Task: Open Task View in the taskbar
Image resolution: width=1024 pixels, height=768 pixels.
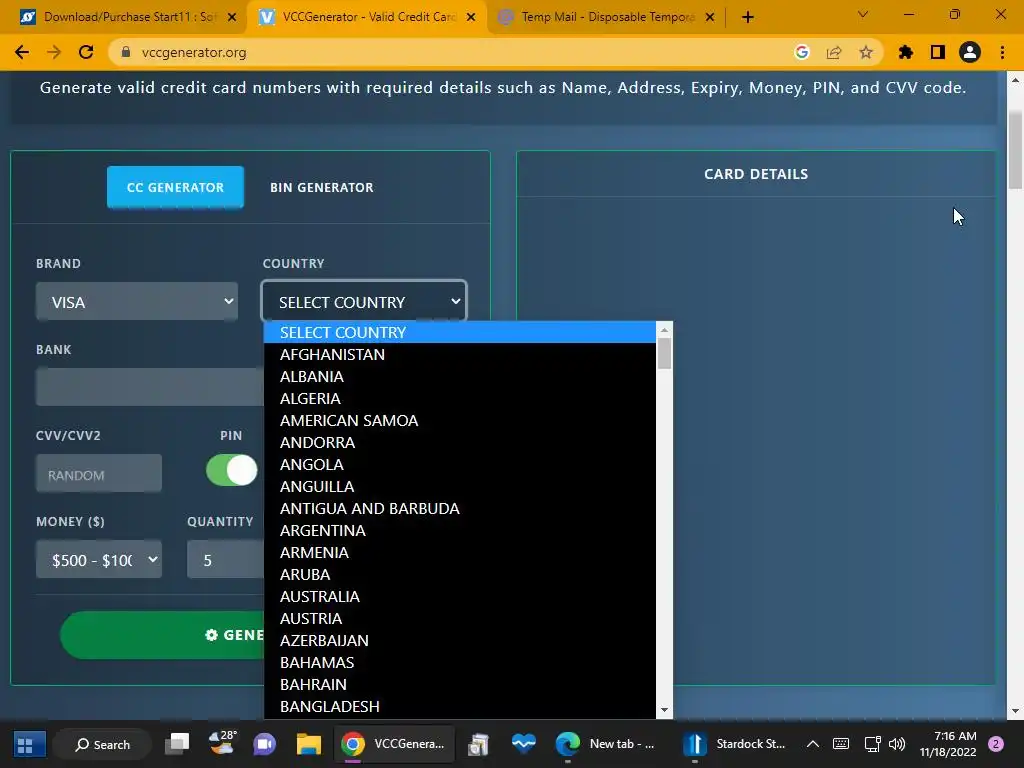Action: 177,744
